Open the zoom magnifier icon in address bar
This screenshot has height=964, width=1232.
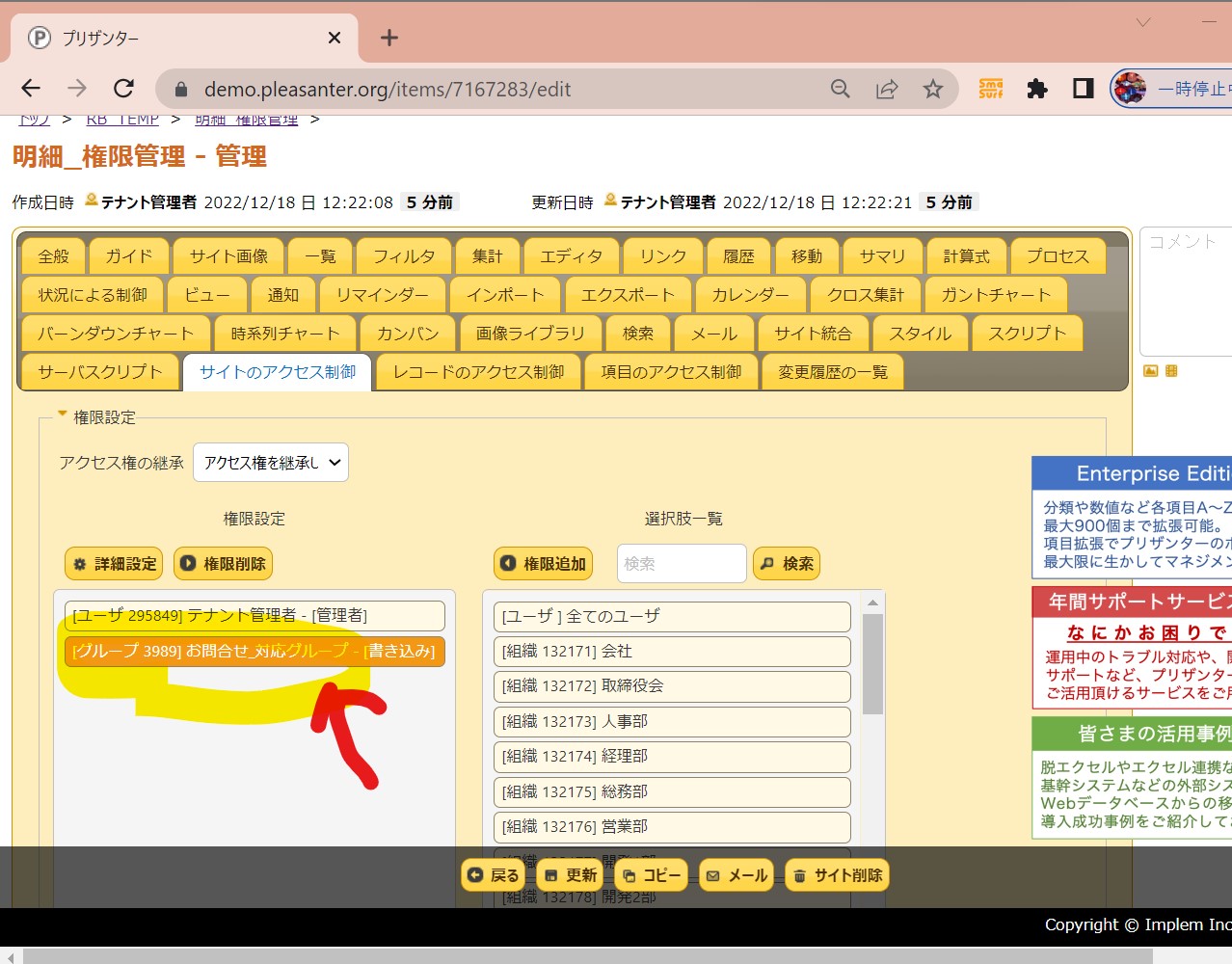841,89
